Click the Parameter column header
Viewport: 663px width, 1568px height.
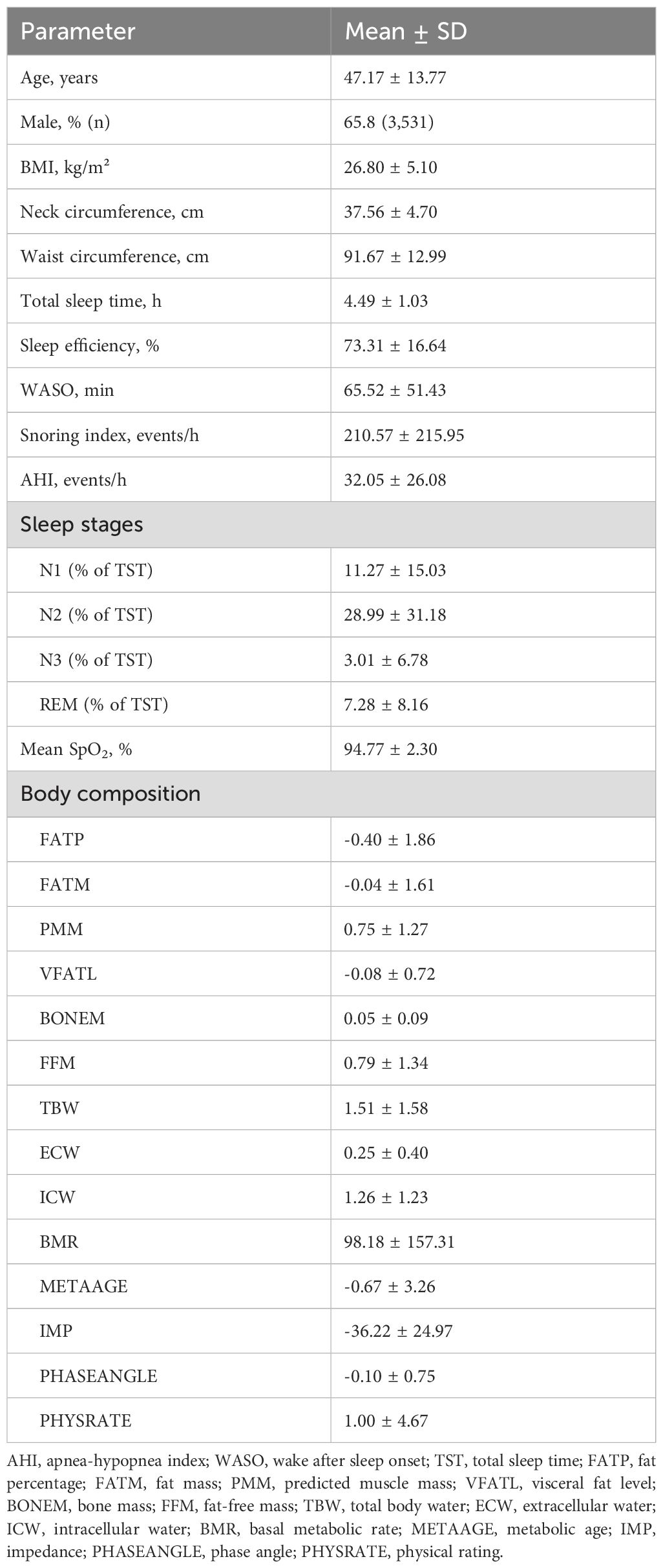pyautogui.click(x=78, y=32)
